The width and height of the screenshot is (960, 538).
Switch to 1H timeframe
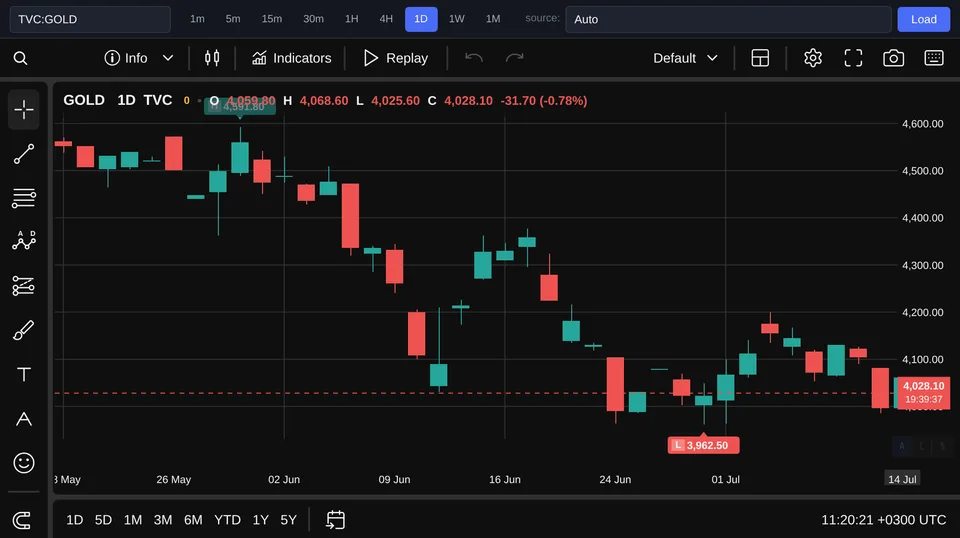pos(351,19)
